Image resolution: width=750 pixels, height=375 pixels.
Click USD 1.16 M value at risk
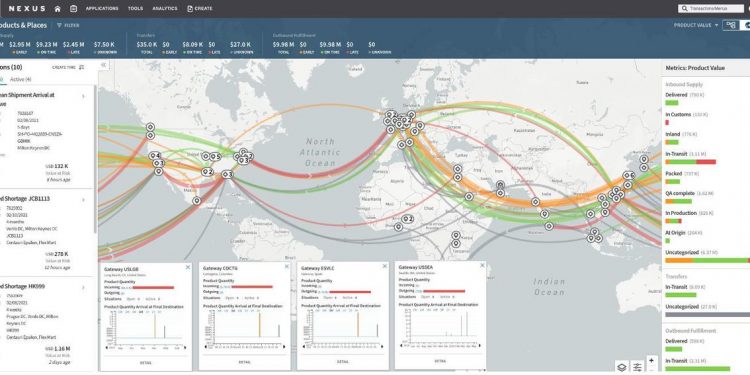[56, 349]
